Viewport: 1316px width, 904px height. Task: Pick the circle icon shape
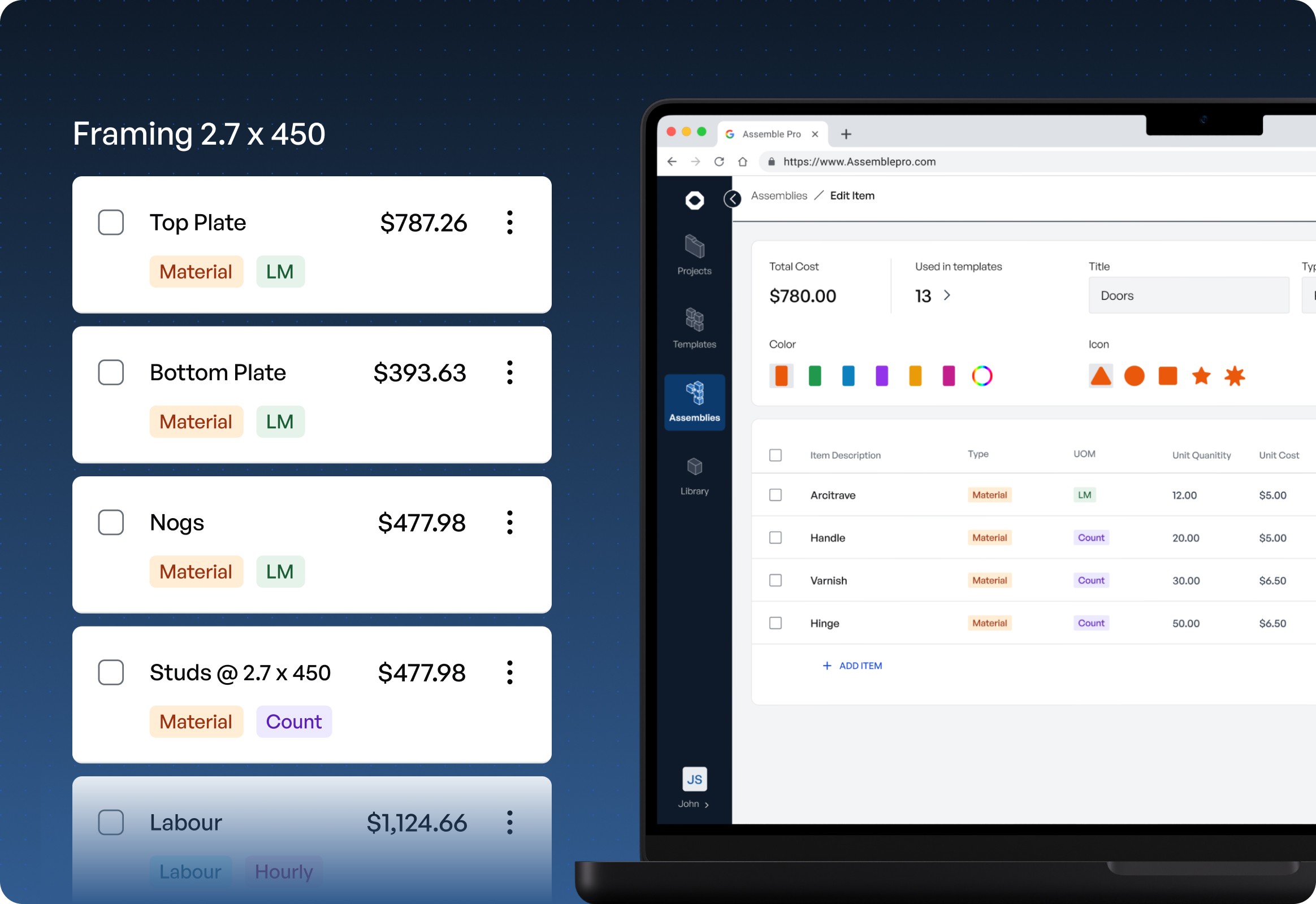pos(1134,376)
